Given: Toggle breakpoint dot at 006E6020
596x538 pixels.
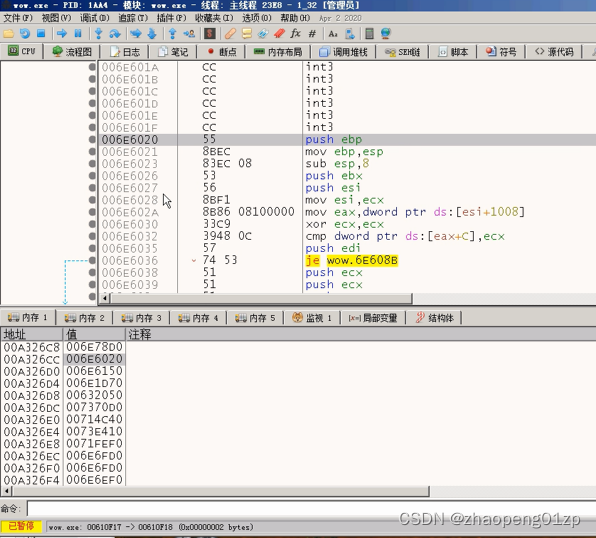Looking at the screenshot, I should (92, 139).
